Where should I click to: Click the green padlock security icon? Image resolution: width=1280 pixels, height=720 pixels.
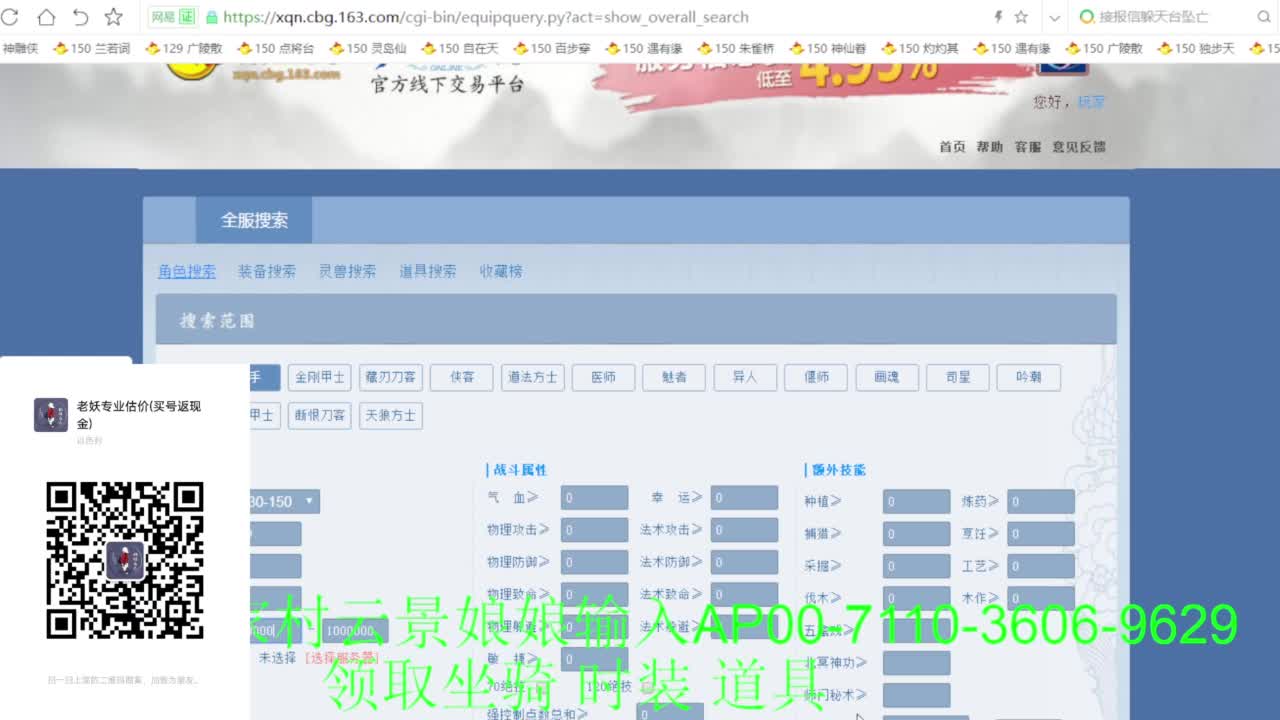(x=211, y=17)
